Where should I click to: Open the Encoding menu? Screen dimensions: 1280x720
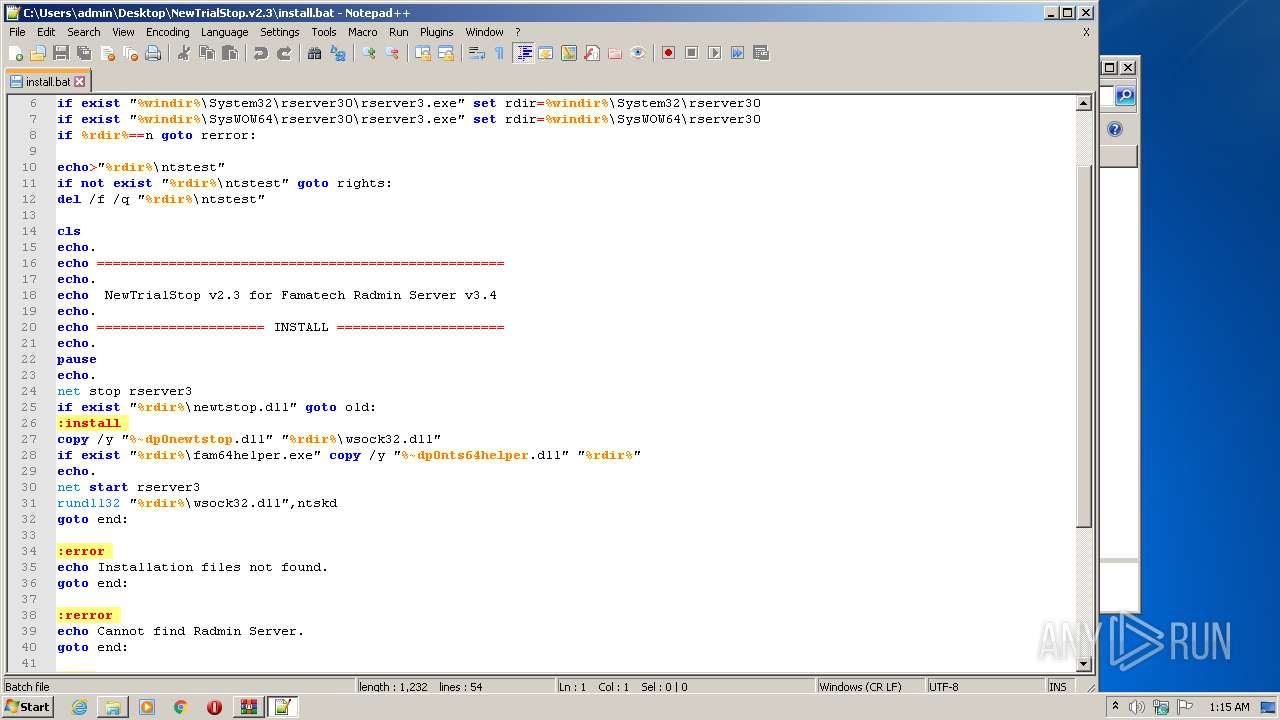(167, 32)
